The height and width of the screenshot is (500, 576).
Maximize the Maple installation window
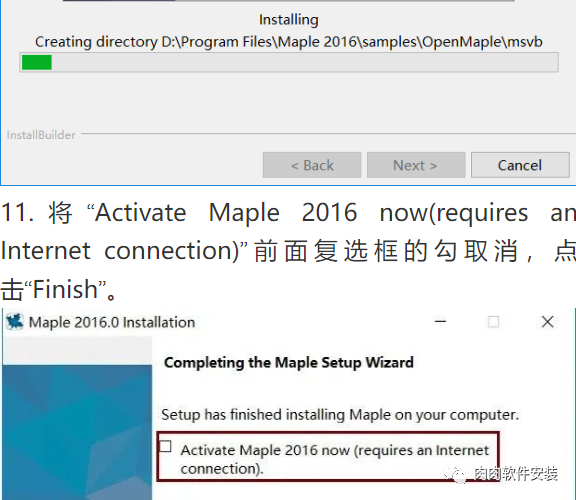pos(493,322)
